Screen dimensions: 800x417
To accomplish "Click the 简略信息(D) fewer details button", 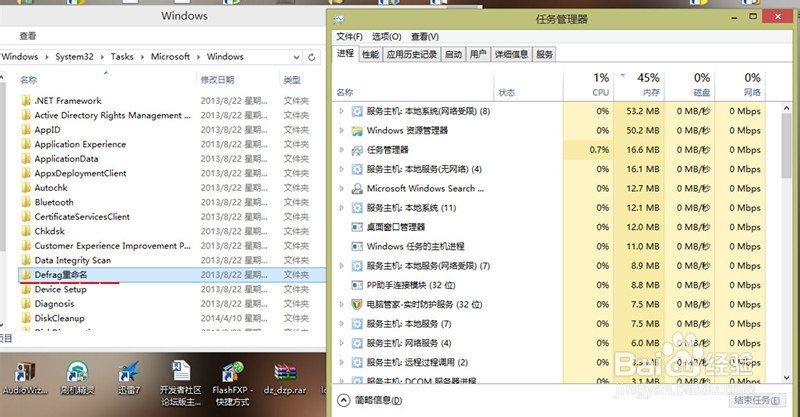I will (370, 401).
